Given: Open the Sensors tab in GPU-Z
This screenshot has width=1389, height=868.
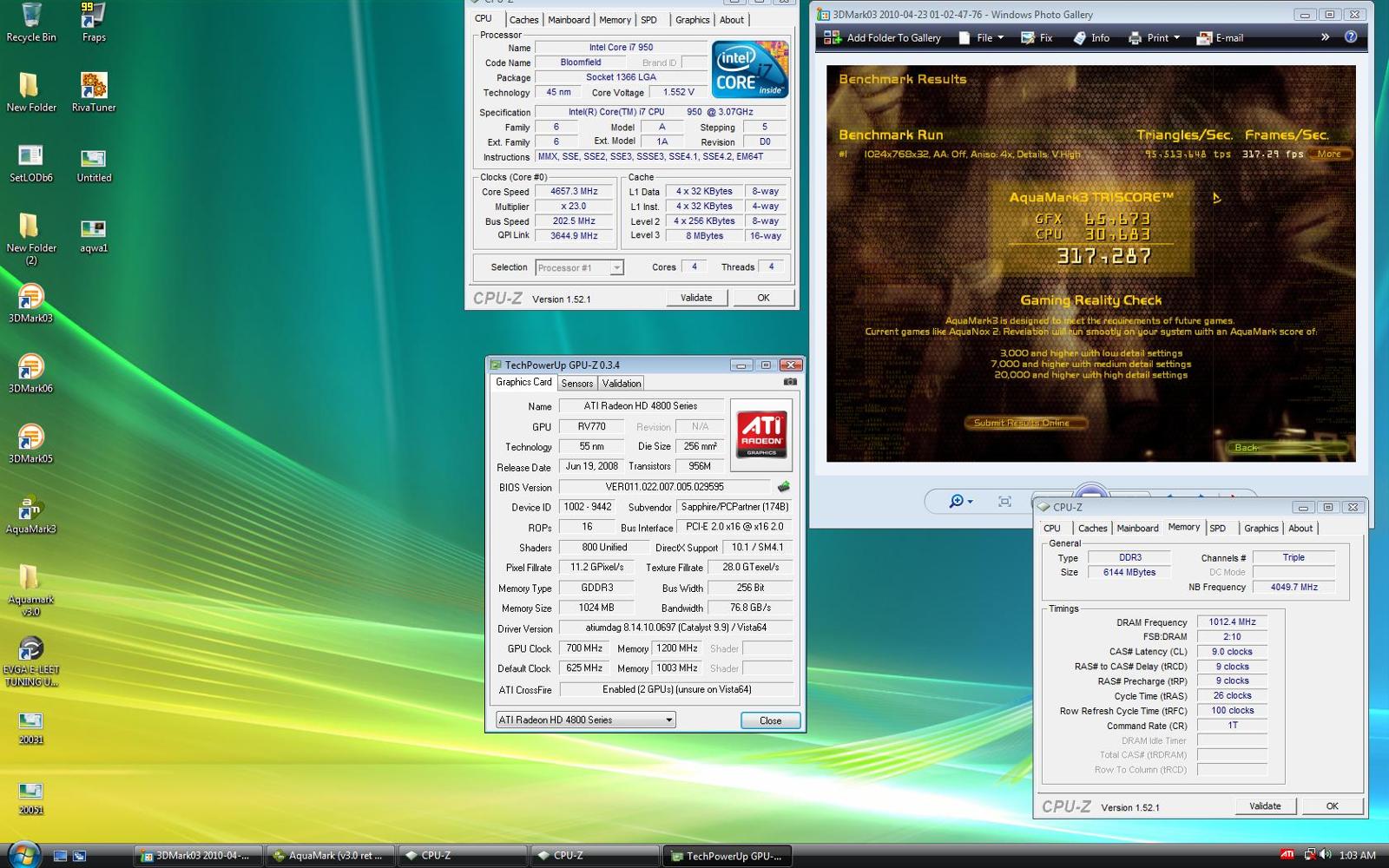Looking at the screenshot, I should [x=576, y=384].
